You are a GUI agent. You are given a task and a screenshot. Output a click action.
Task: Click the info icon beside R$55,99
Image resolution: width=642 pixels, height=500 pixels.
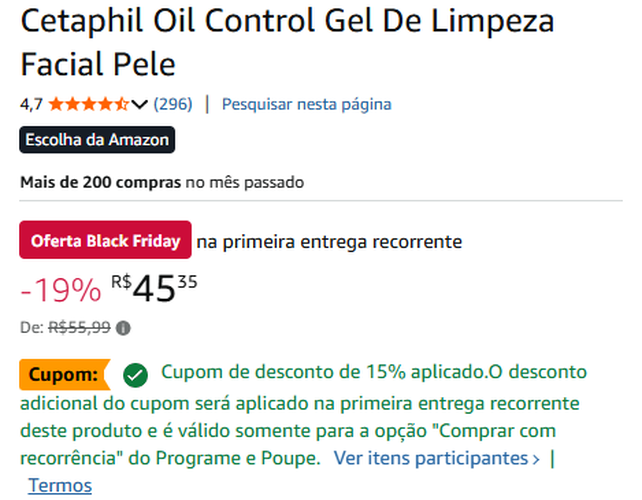coord(123,327)
